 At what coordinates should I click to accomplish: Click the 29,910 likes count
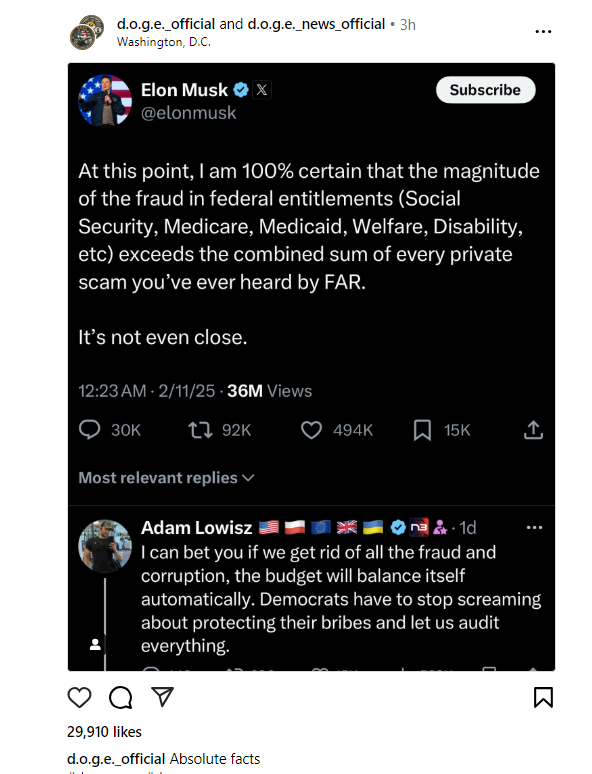click(104, 732)
